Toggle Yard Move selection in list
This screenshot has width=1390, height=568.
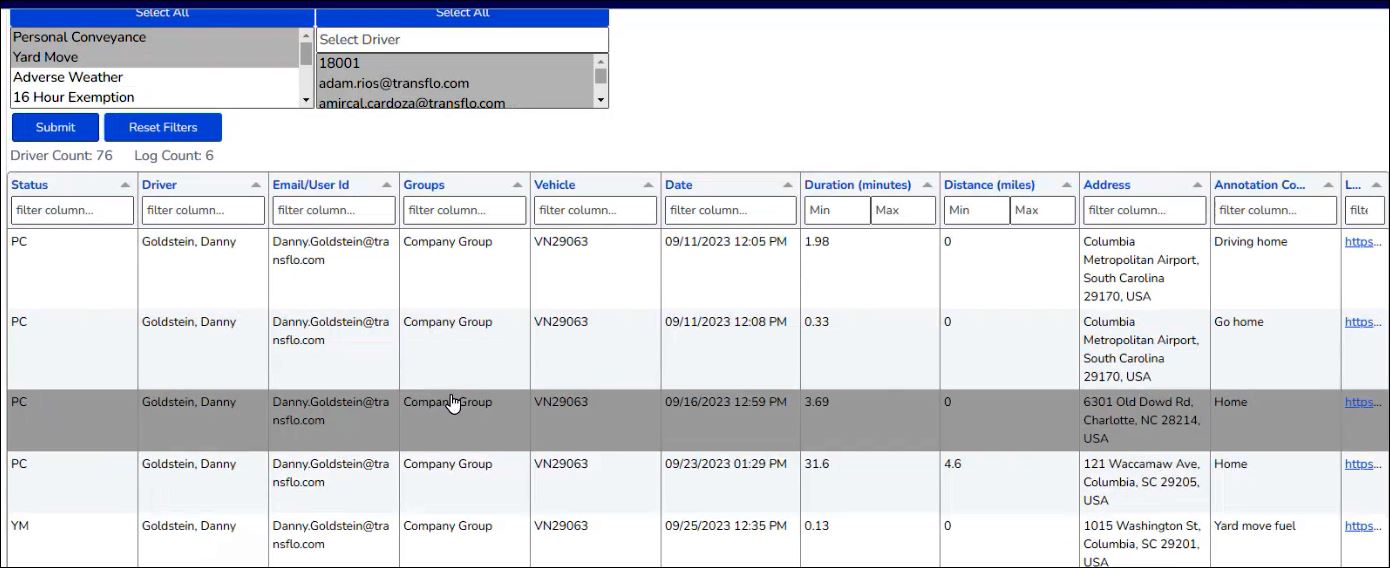45,57
